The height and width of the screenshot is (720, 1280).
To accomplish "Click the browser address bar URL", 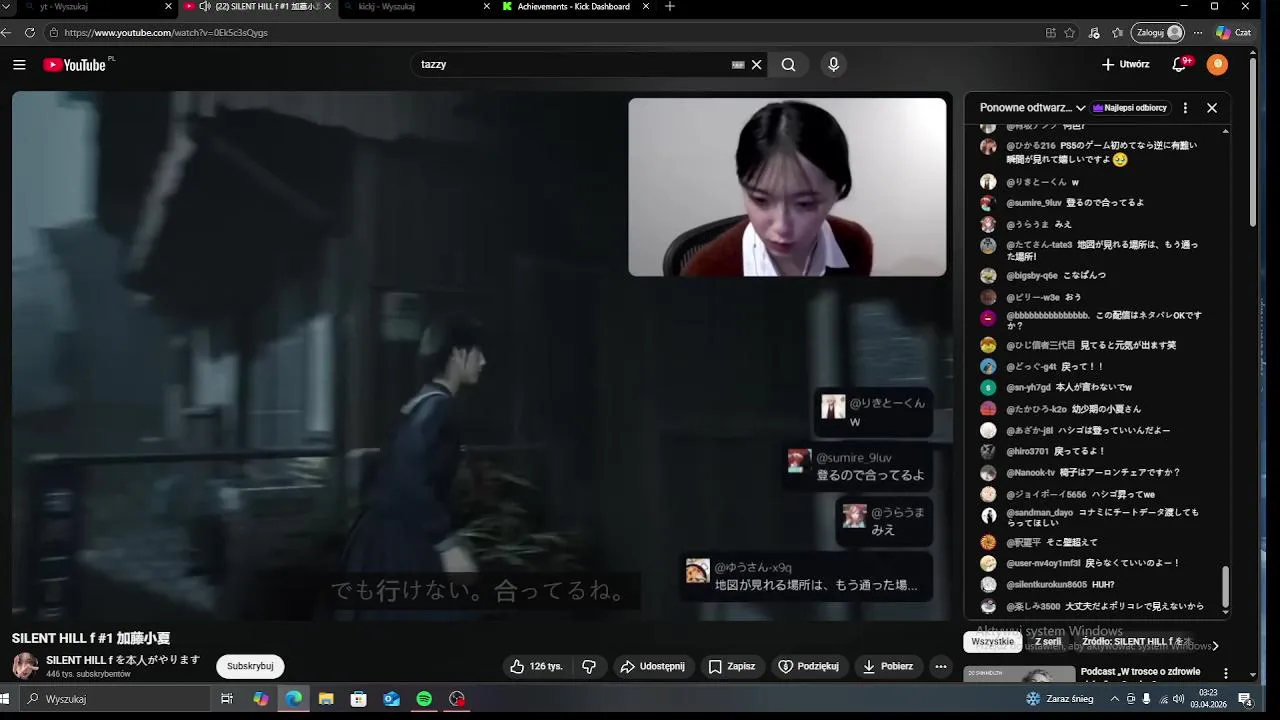I will (x=166, y=33).
